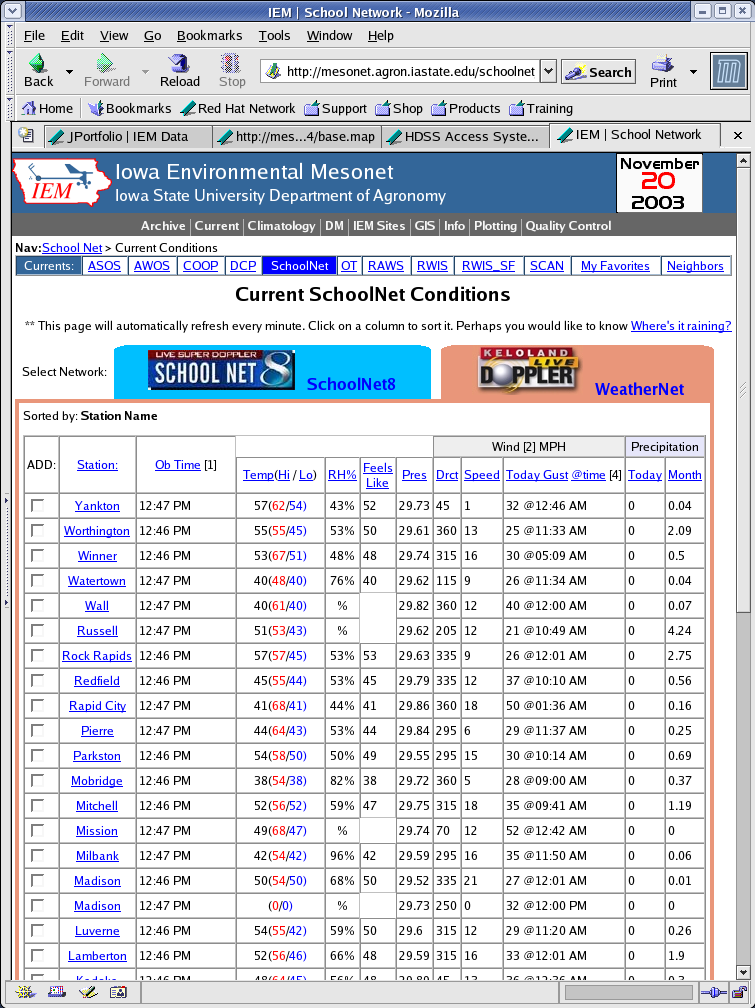Screen dimensions: 755x1008
Task: Click the new tab icon beside tab bar
Action: tap(26, 135)
